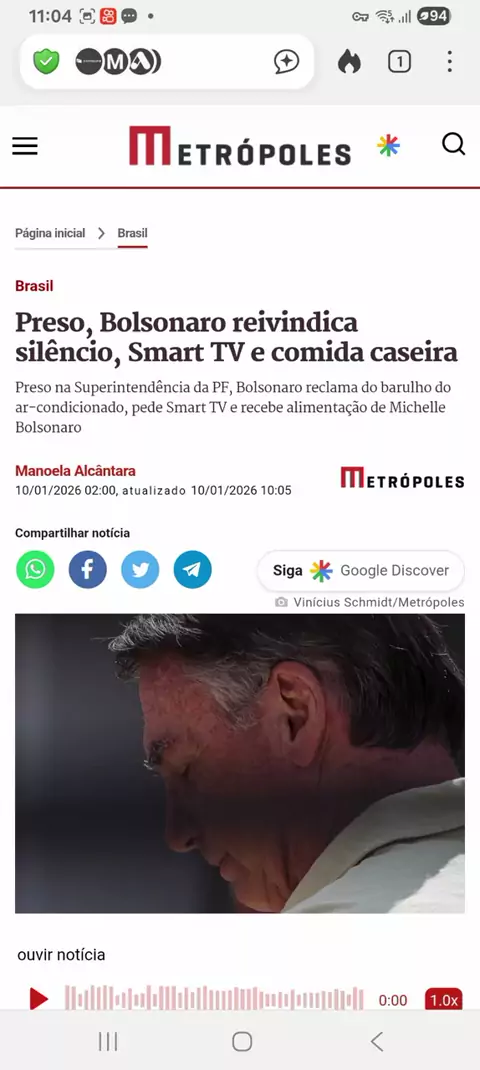The image size is (480, 1070).
Task: Open the Brasil breadcrumb tab
Action: (132, 233)
